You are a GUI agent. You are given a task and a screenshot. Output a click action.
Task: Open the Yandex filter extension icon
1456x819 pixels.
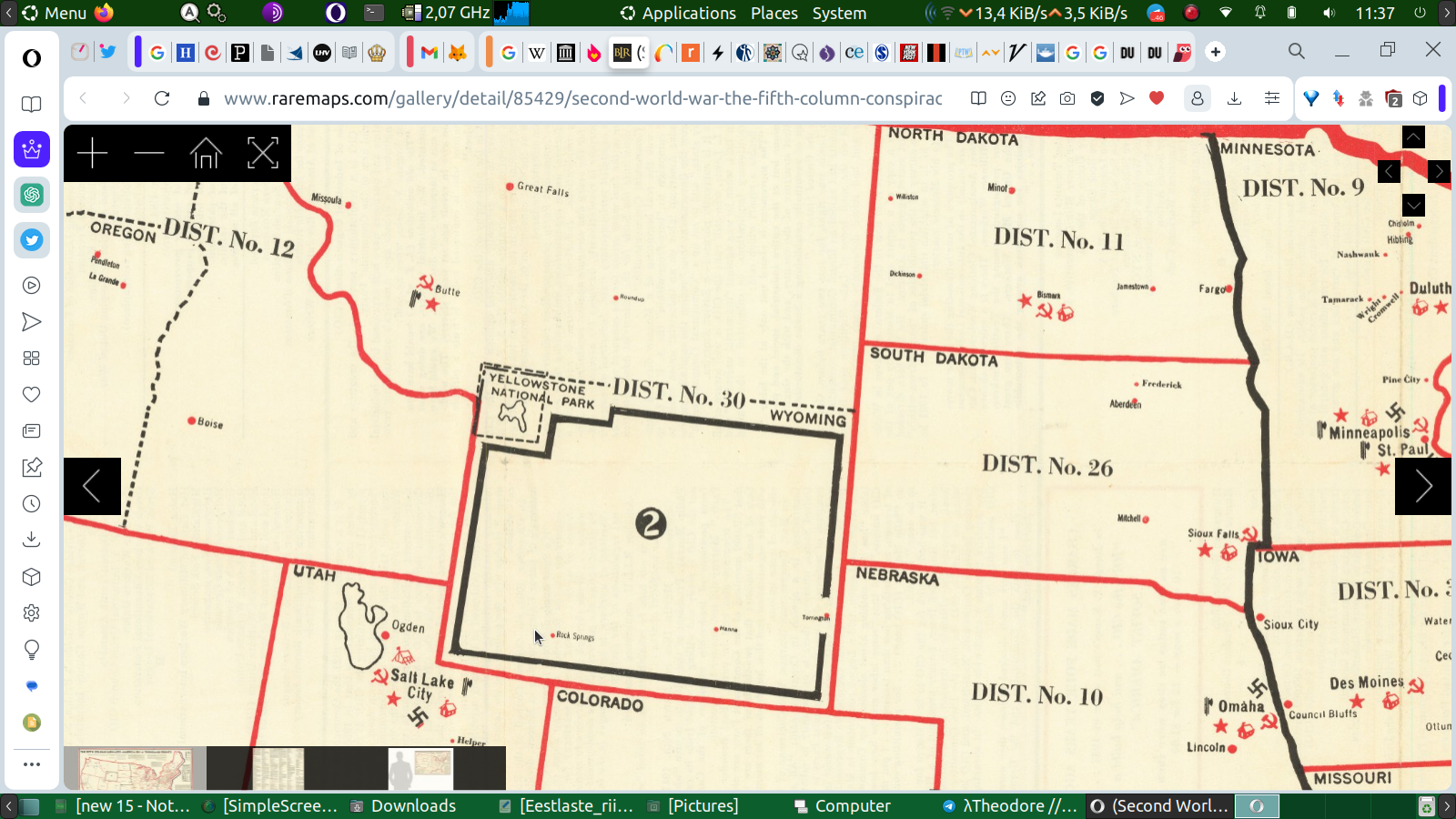coord(1311,98)
